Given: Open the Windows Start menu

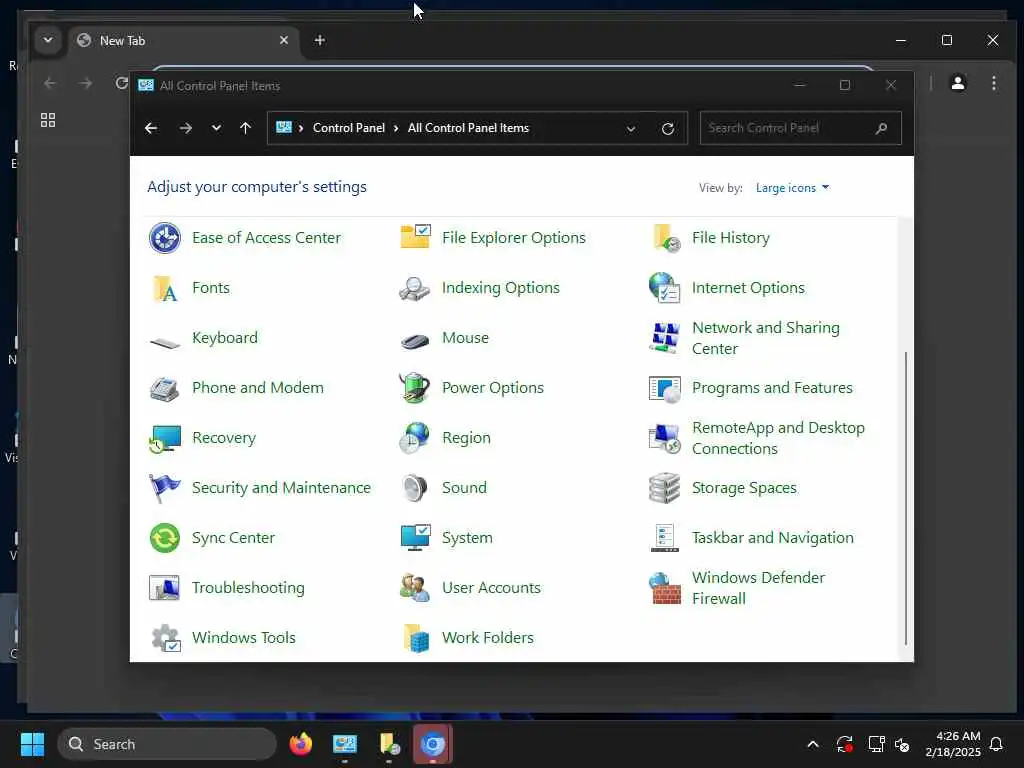Looking at the screenshot, I should pos(32,744).
